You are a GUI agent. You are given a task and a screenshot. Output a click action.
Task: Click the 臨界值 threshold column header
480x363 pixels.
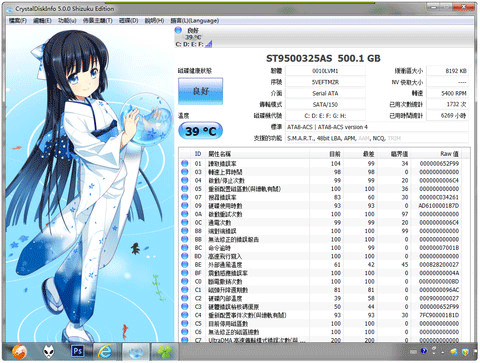pyautogui.click(x=394, y=154)
